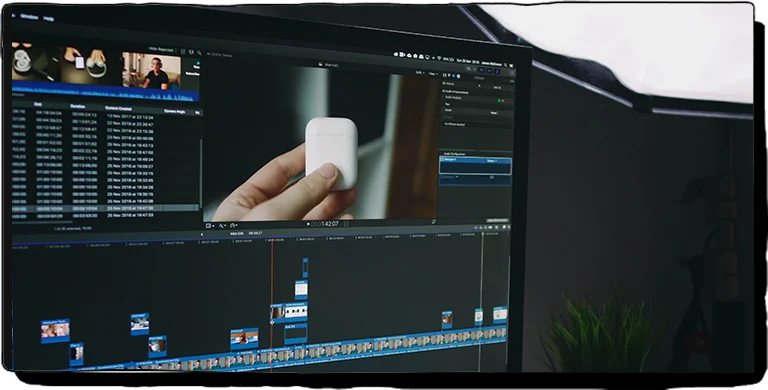
Task: Toggle the timeline panel button in toolbar
Action: click(489, 71)
